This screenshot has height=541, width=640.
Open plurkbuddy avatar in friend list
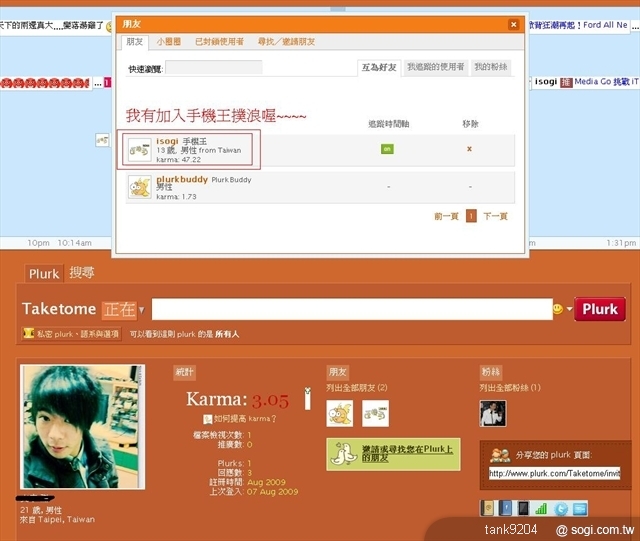(x=140, y=187)
